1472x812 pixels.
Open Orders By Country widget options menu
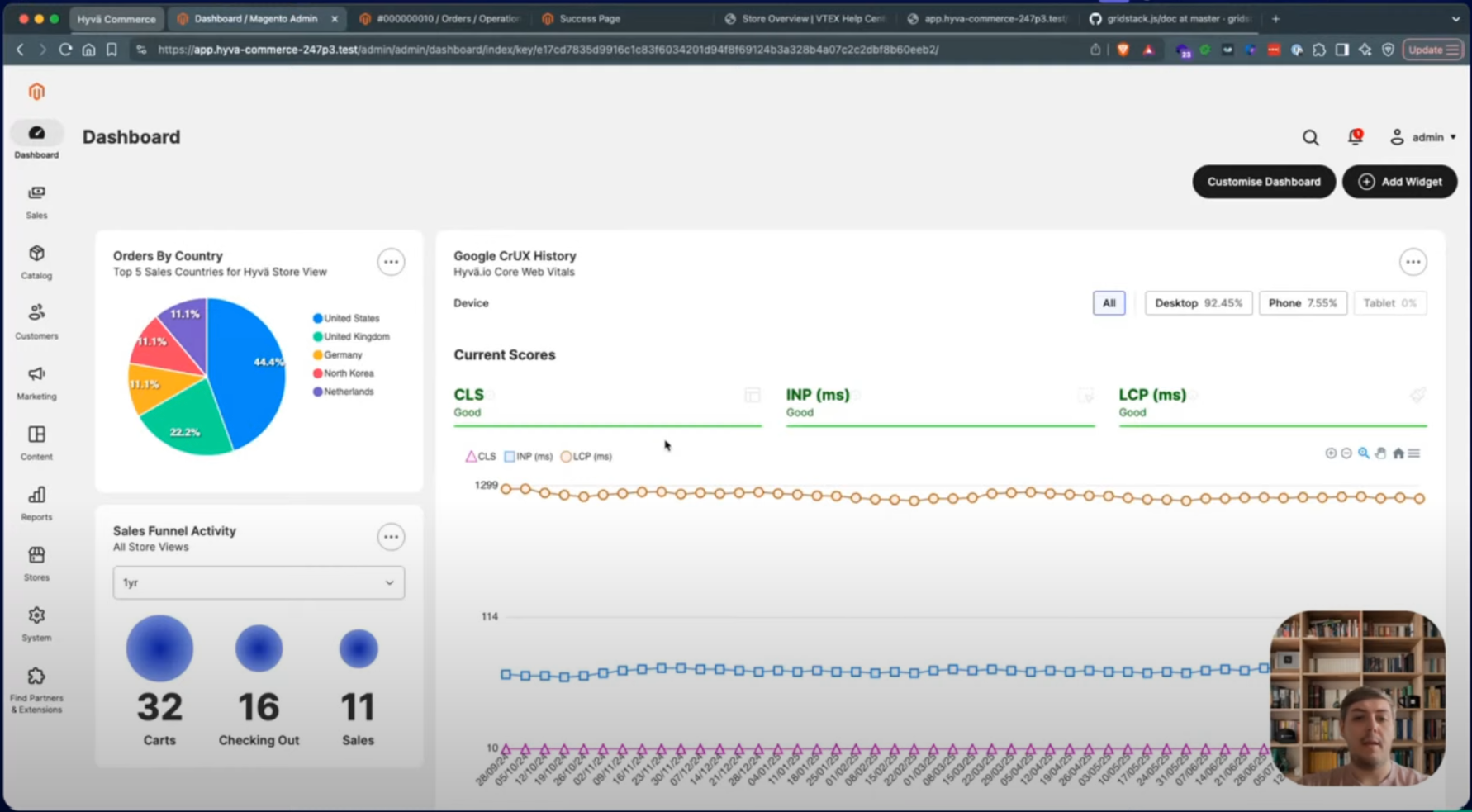pyautogui.click(x=391, y=262)
